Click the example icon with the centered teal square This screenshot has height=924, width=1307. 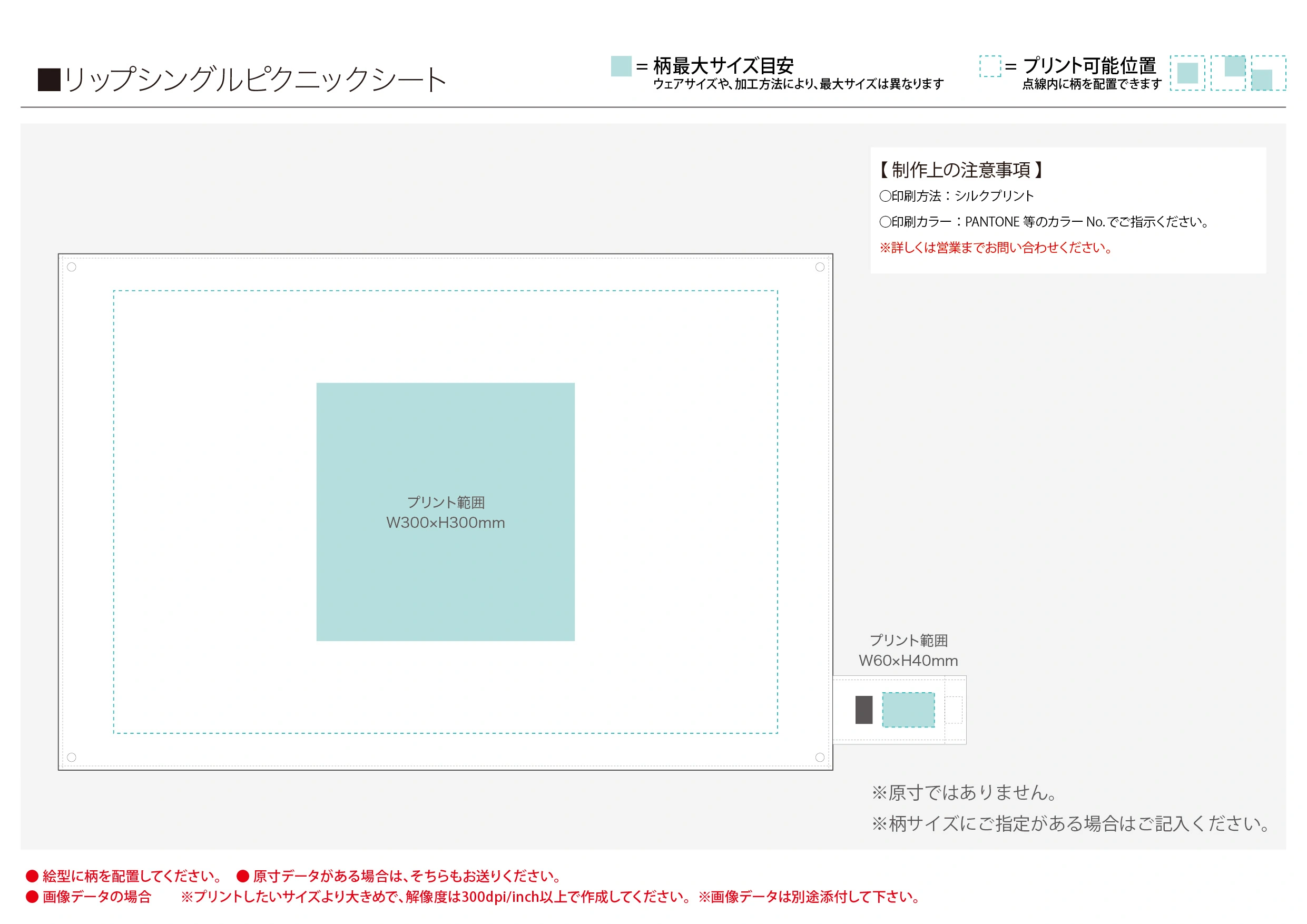click(1187, 73)
